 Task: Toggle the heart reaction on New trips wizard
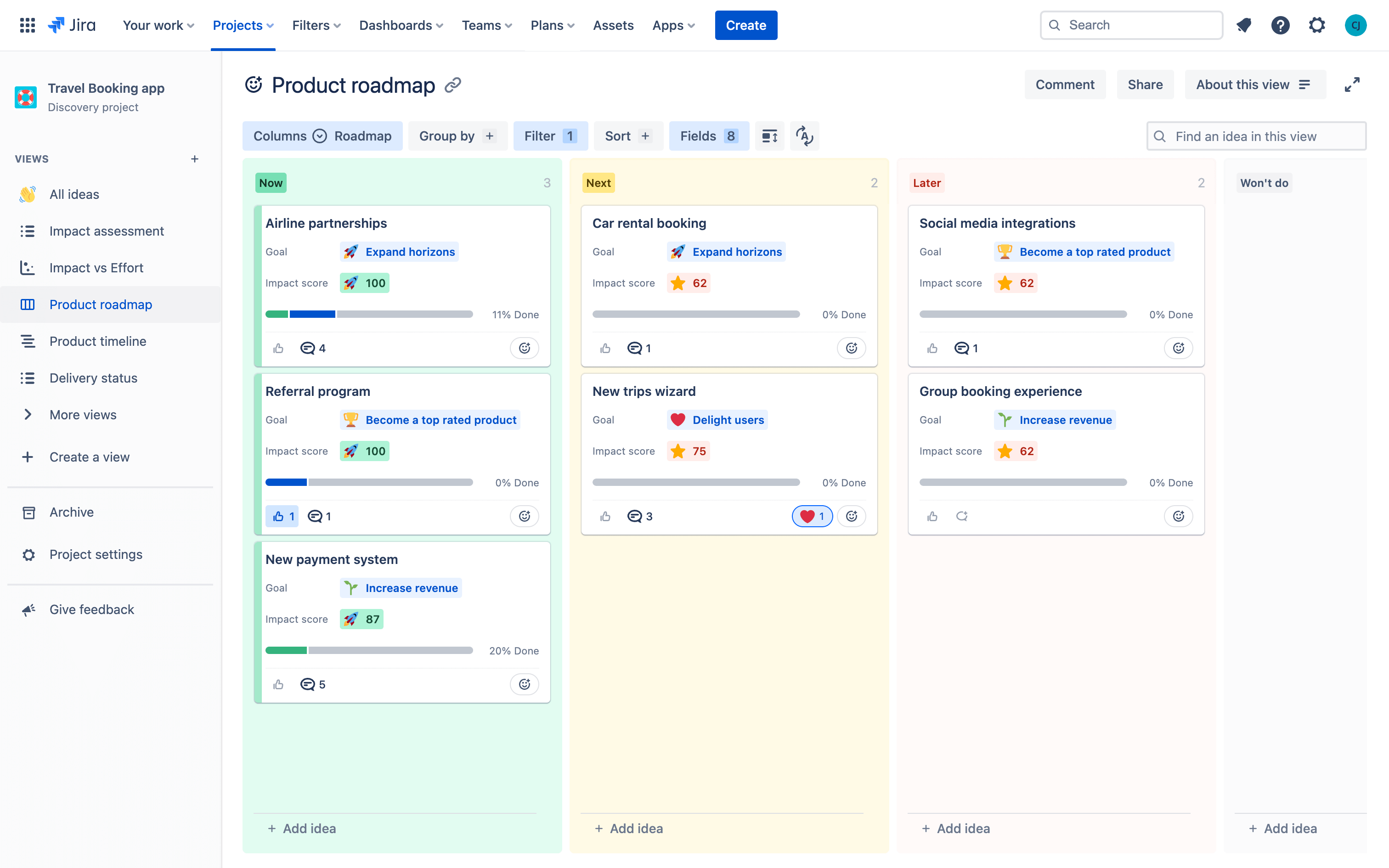click(x=812, y=516)
